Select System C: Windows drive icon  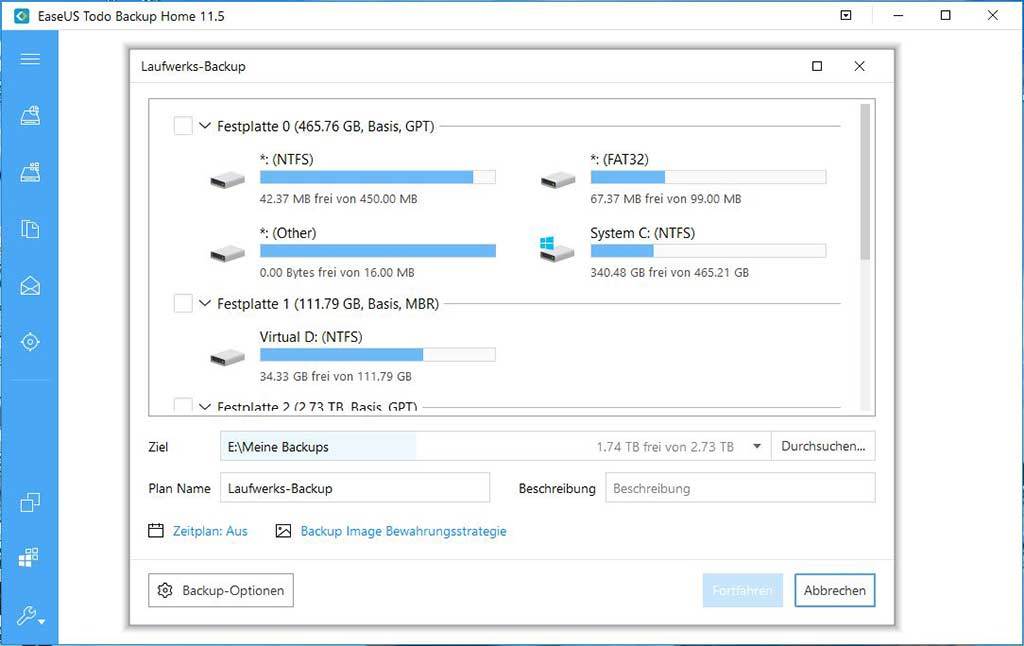pyautogui.click(x=557, y=250)
